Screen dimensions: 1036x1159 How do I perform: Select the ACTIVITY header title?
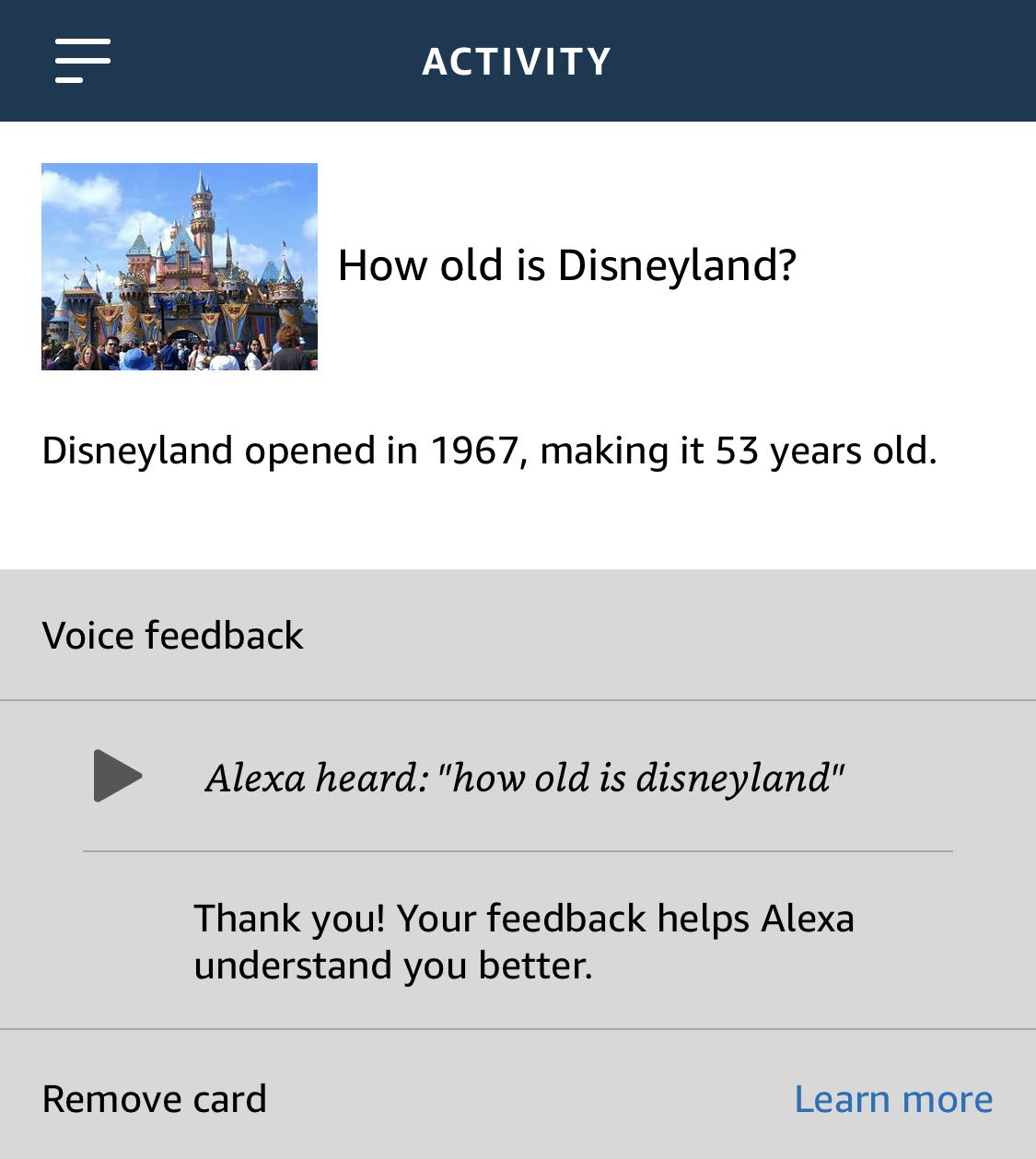tap(517, 62)
